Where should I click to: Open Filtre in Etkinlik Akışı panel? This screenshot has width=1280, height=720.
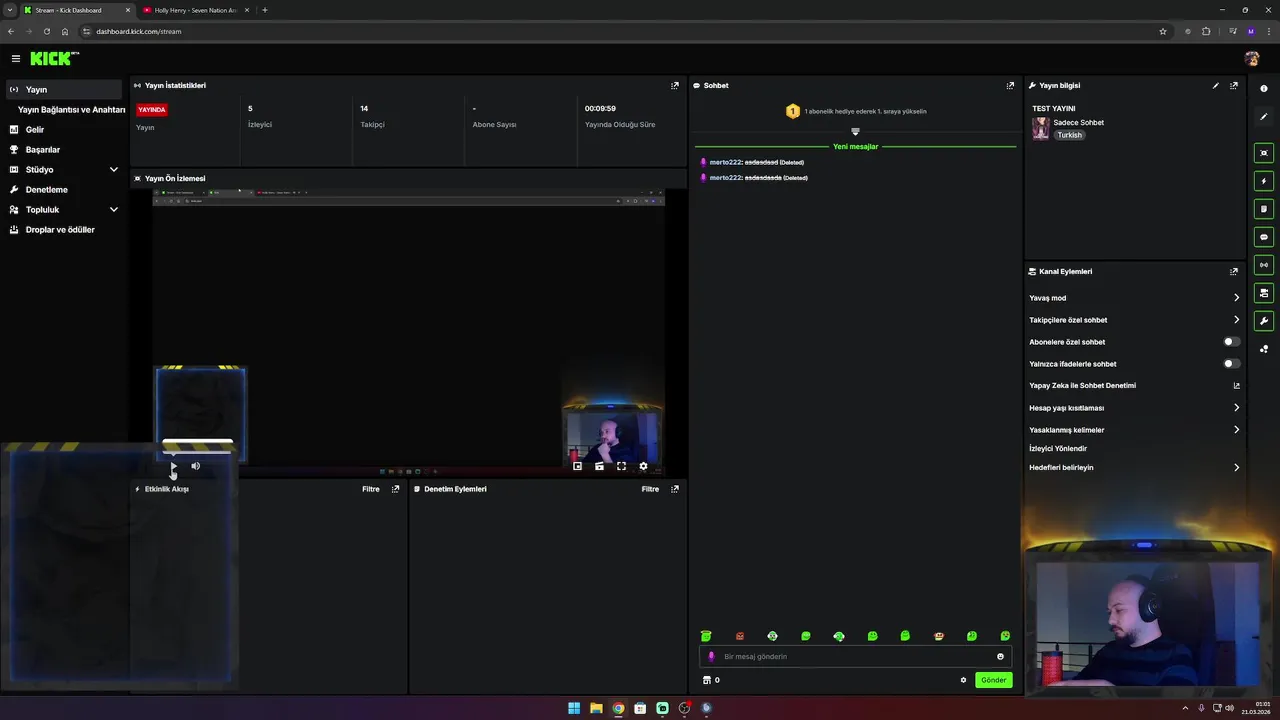click(x=371, y=489)
